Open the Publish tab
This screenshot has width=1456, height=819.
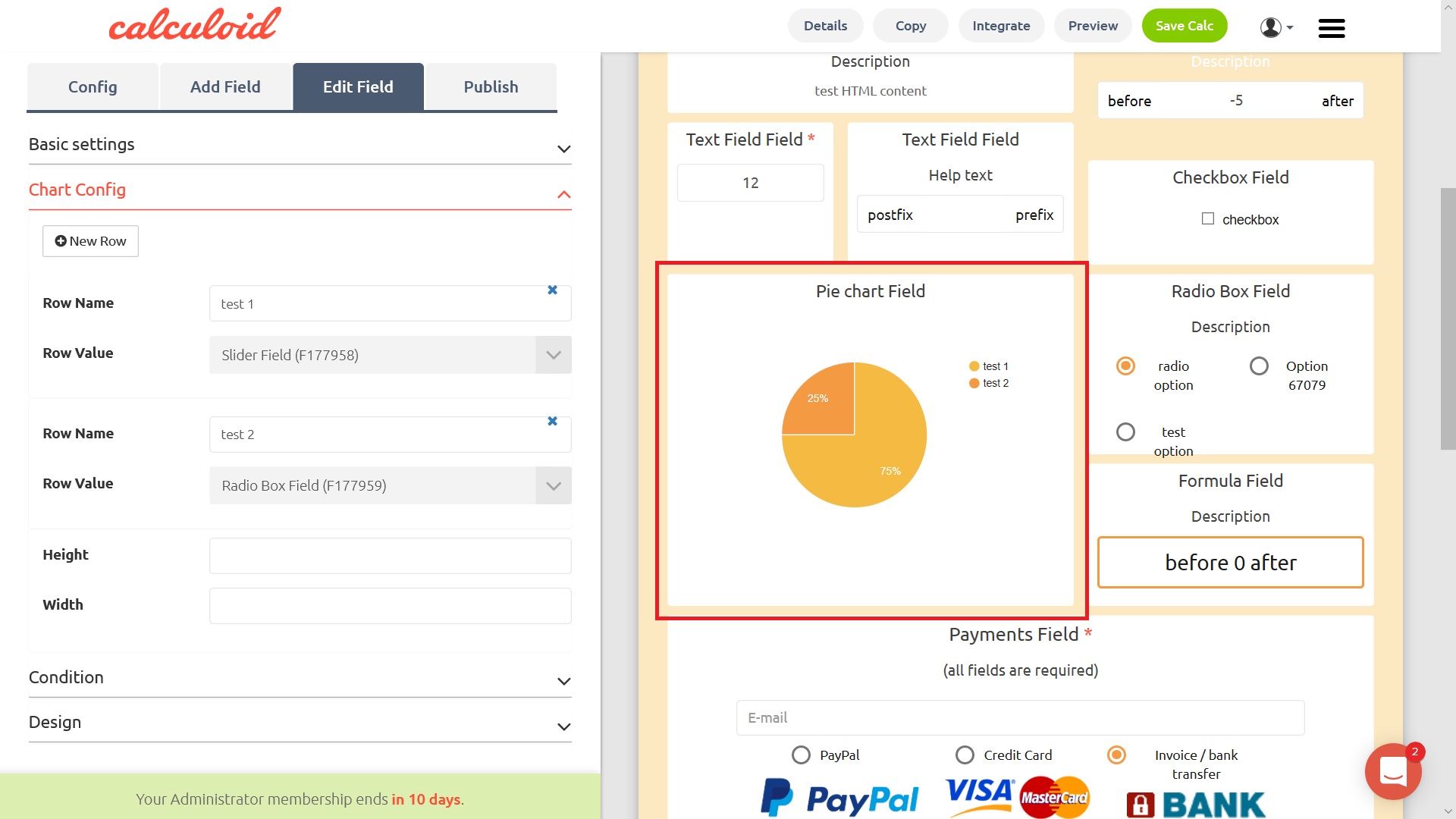point(491,87)
